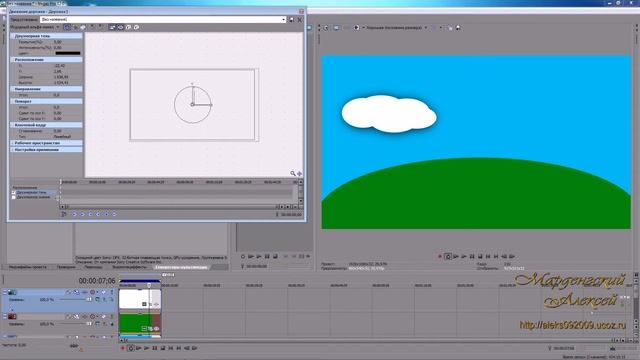Create a keyframe in Track Motion

point(107,214)
